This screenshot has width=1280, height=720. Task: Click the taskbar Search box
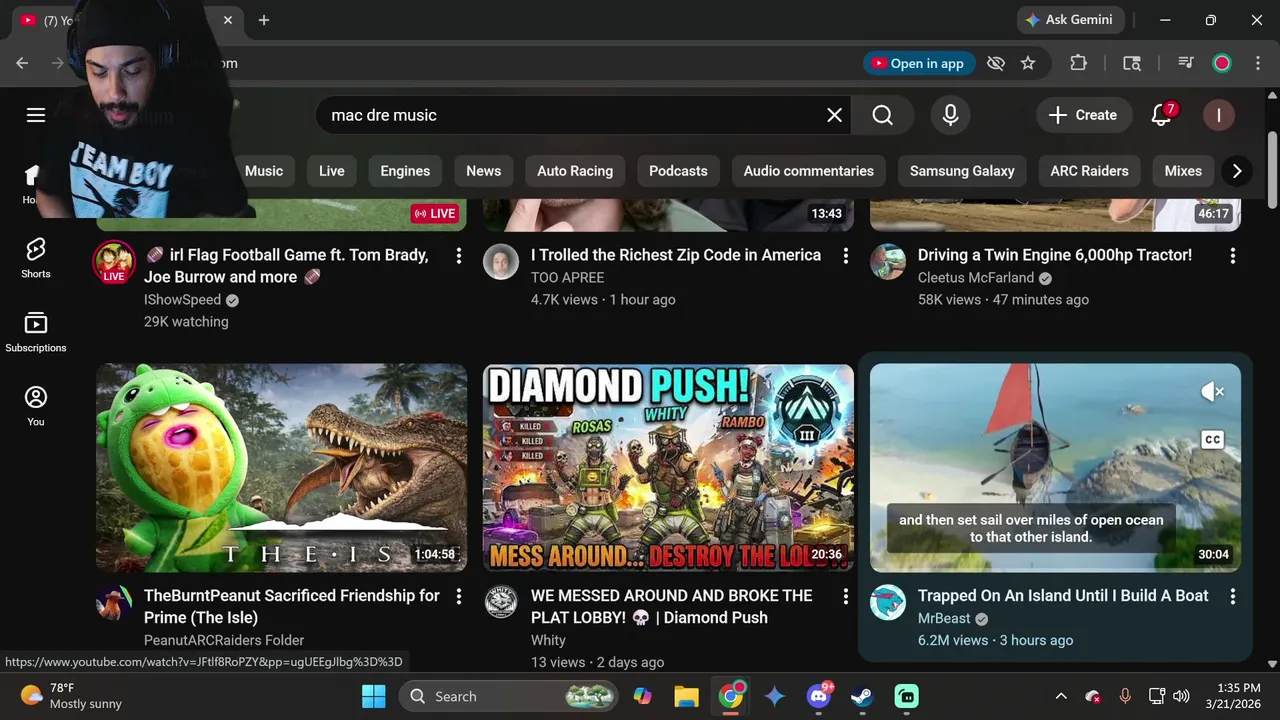pyautogui.click(x=509, y=696)
